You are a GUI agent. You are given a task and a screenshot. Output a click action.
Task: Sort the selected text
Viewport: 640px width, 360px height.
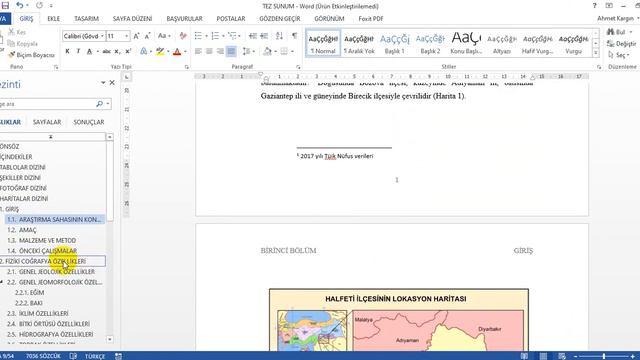click(x=279, y=36)
